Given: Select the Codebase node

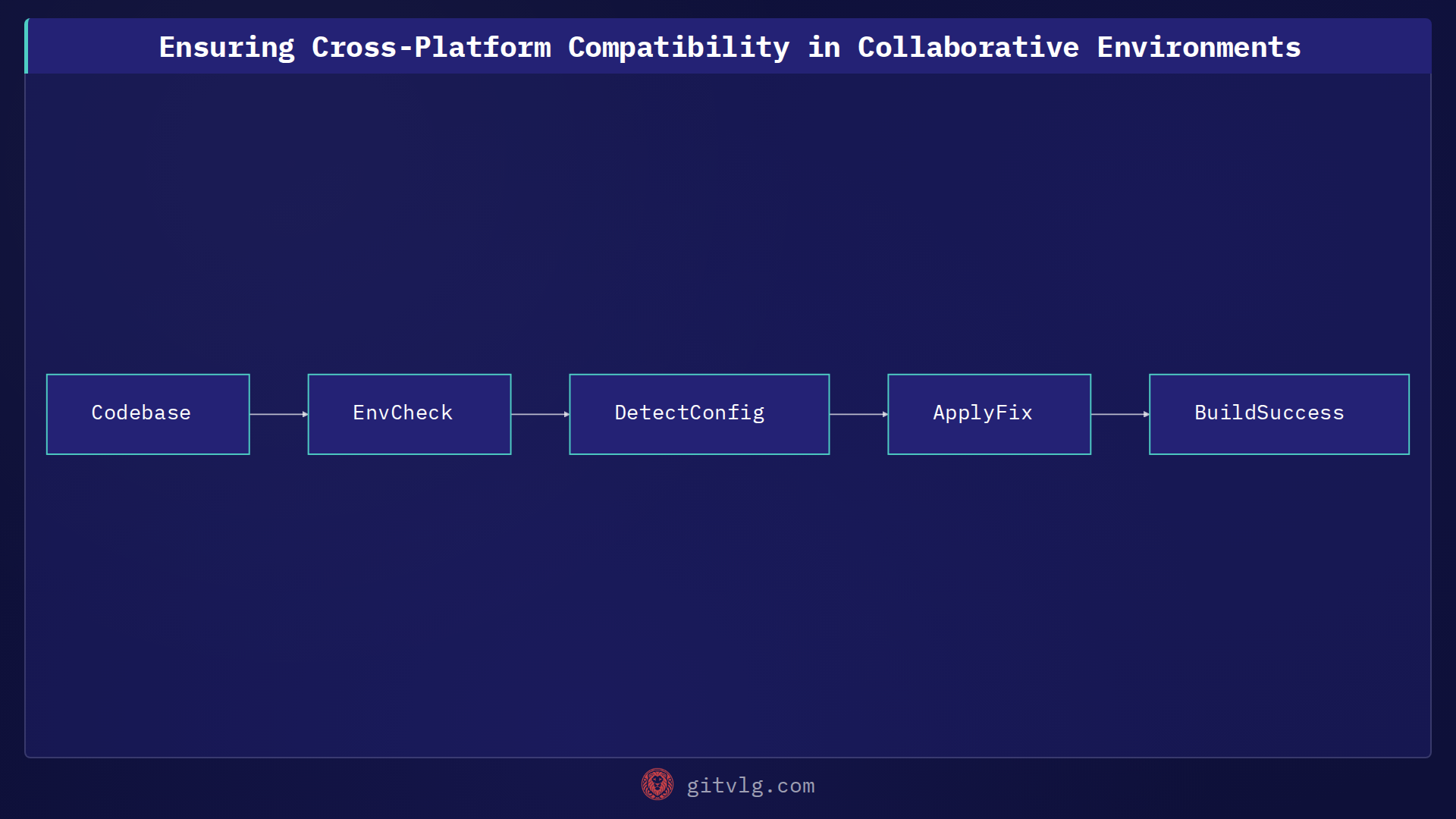Looking at the screenshot, I should 148,414.
